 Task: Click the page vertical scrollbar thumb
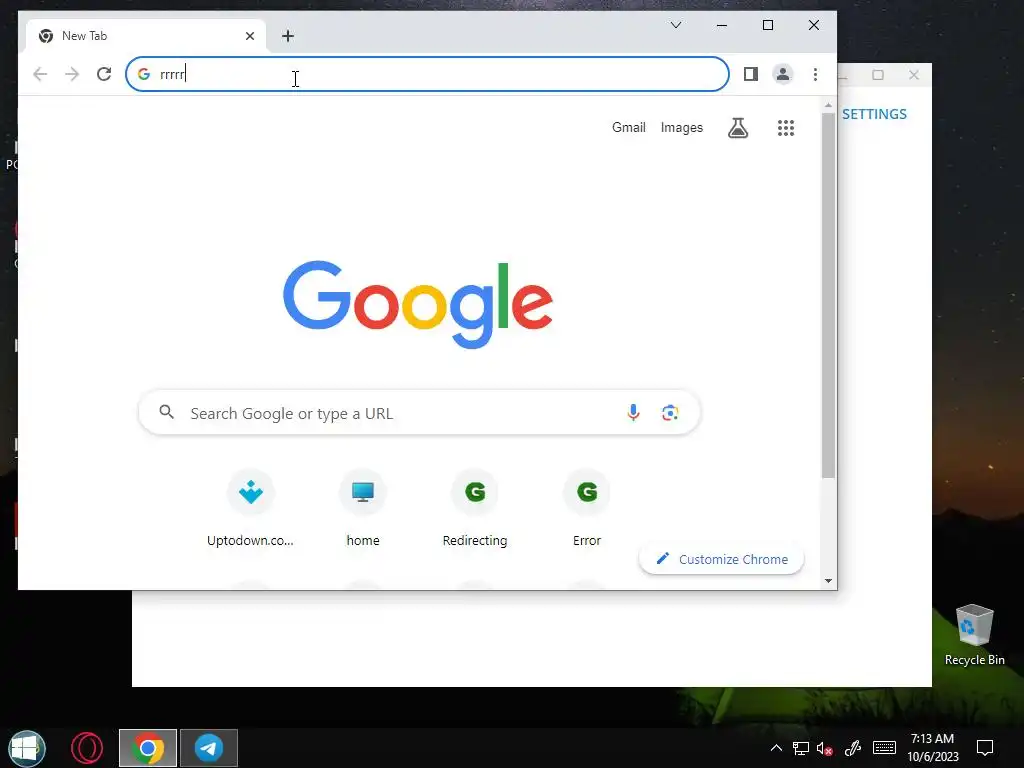(x=828, y=295)
